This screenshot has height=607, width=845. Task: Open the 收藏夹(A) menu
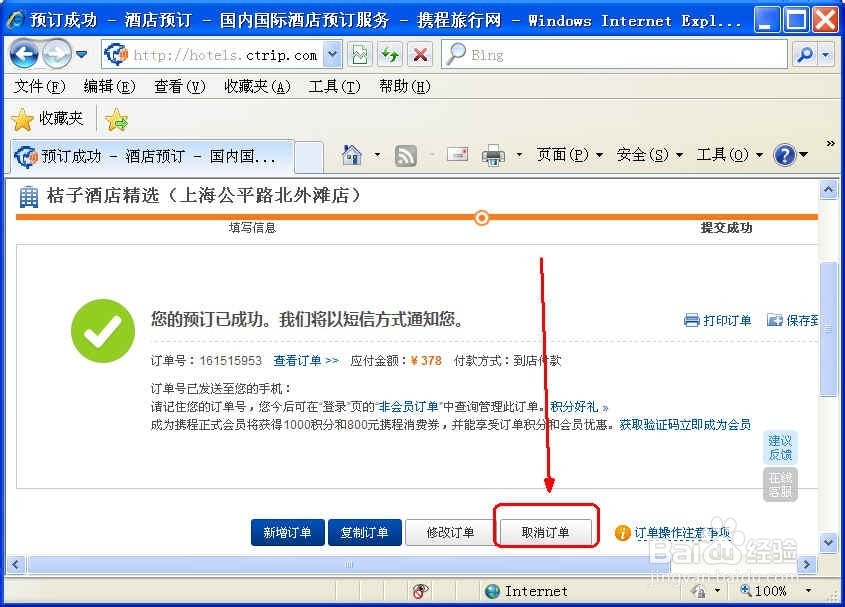click(x=257, y=86)
